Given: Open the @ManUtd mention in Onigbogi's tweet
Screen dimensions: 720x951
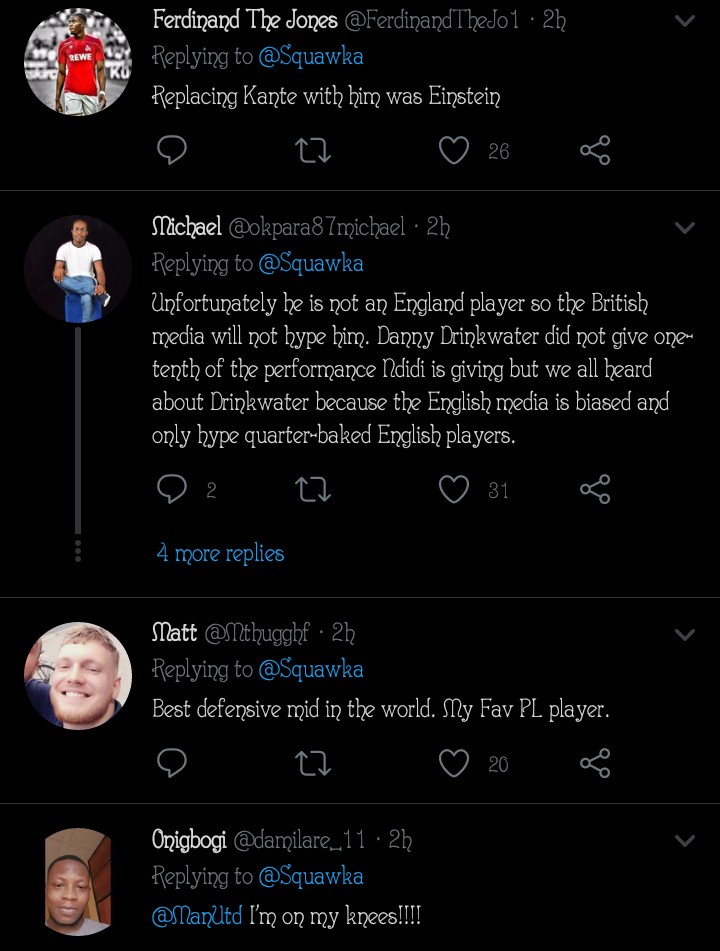Looking at the screenshot, I should pyautogui.click(x=197, y=916).
